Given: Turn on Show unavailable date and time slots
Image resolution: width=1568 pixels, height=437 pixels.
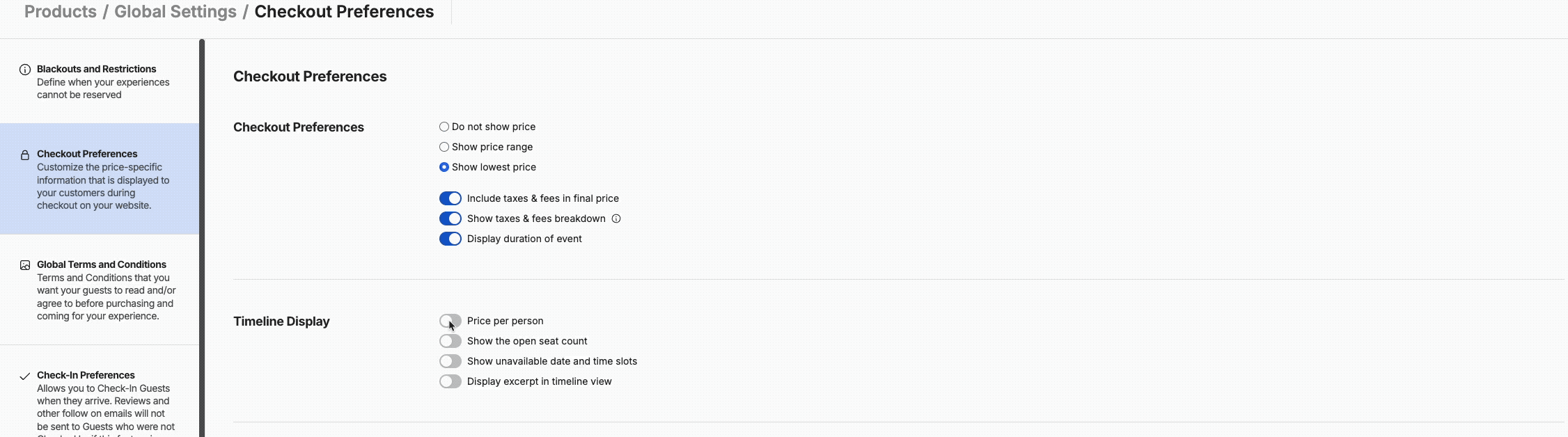Looking at the screenshot, I should (450, 361).
